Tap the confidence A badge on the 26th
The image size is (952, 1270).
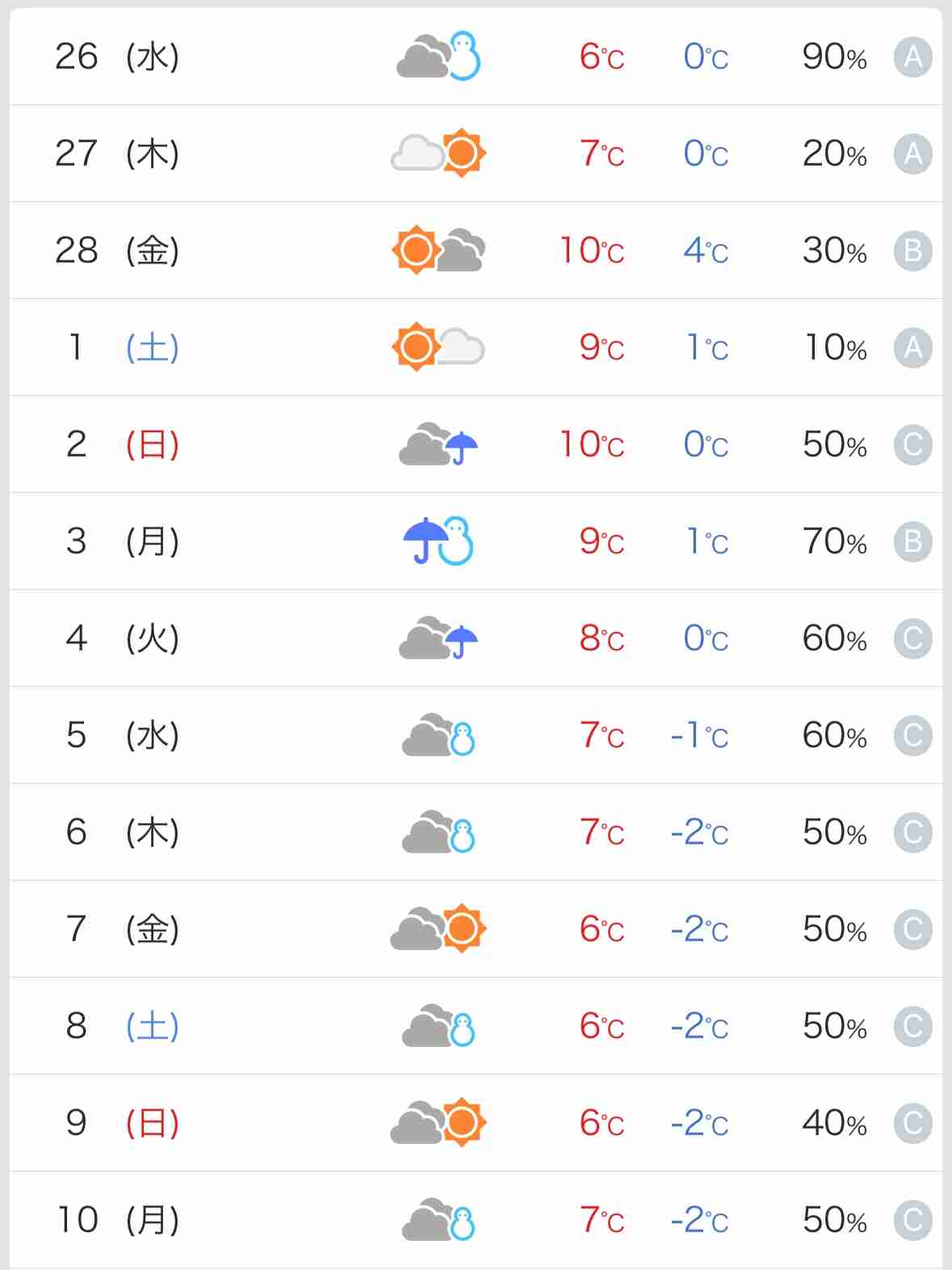pyautogui.click(x=913, y=57)
